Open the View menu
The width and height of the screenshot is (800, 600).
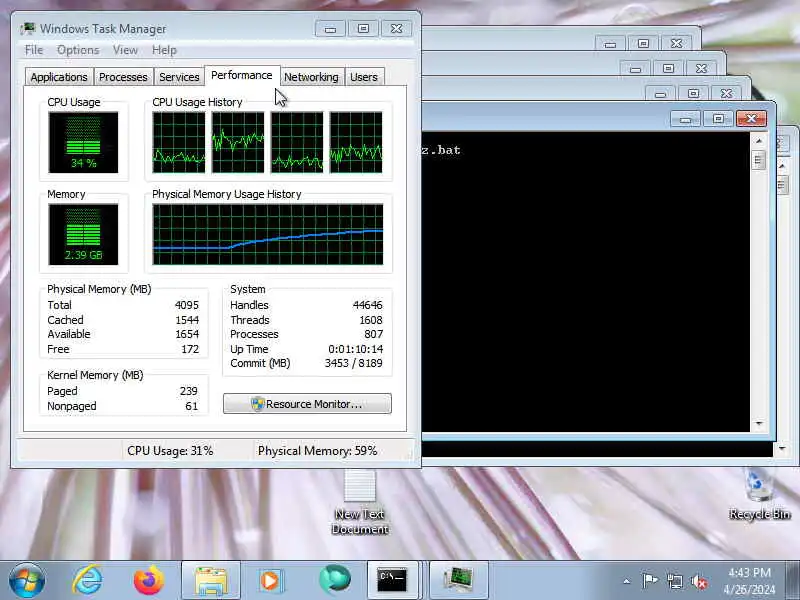(125, 50)
